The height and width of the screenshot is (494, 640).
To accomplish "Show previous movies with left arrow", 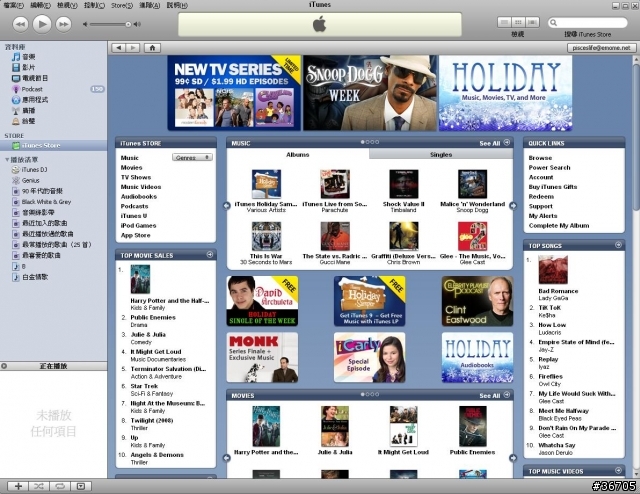I will click(x=227, y=458).
